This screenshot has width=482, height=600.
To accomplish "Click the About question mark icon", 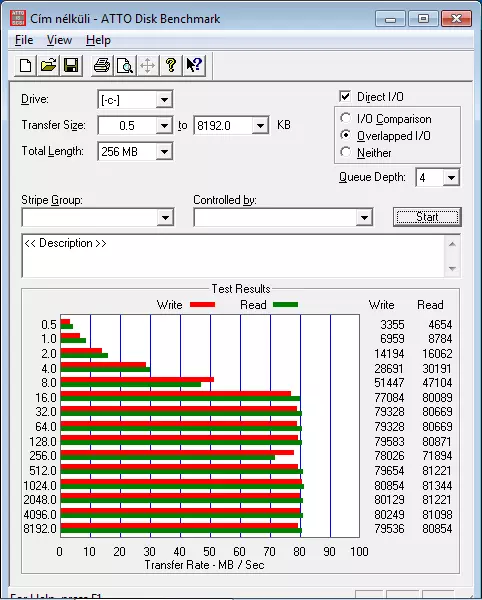I will tap(171, 65).
